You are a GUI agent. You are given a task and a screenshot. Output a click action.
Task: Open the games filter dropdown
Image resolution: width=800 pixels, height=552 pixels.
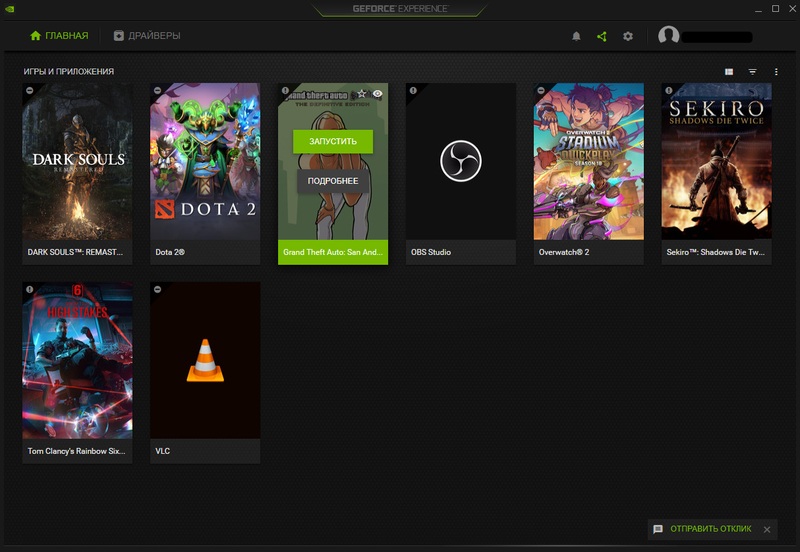[752, 72]
